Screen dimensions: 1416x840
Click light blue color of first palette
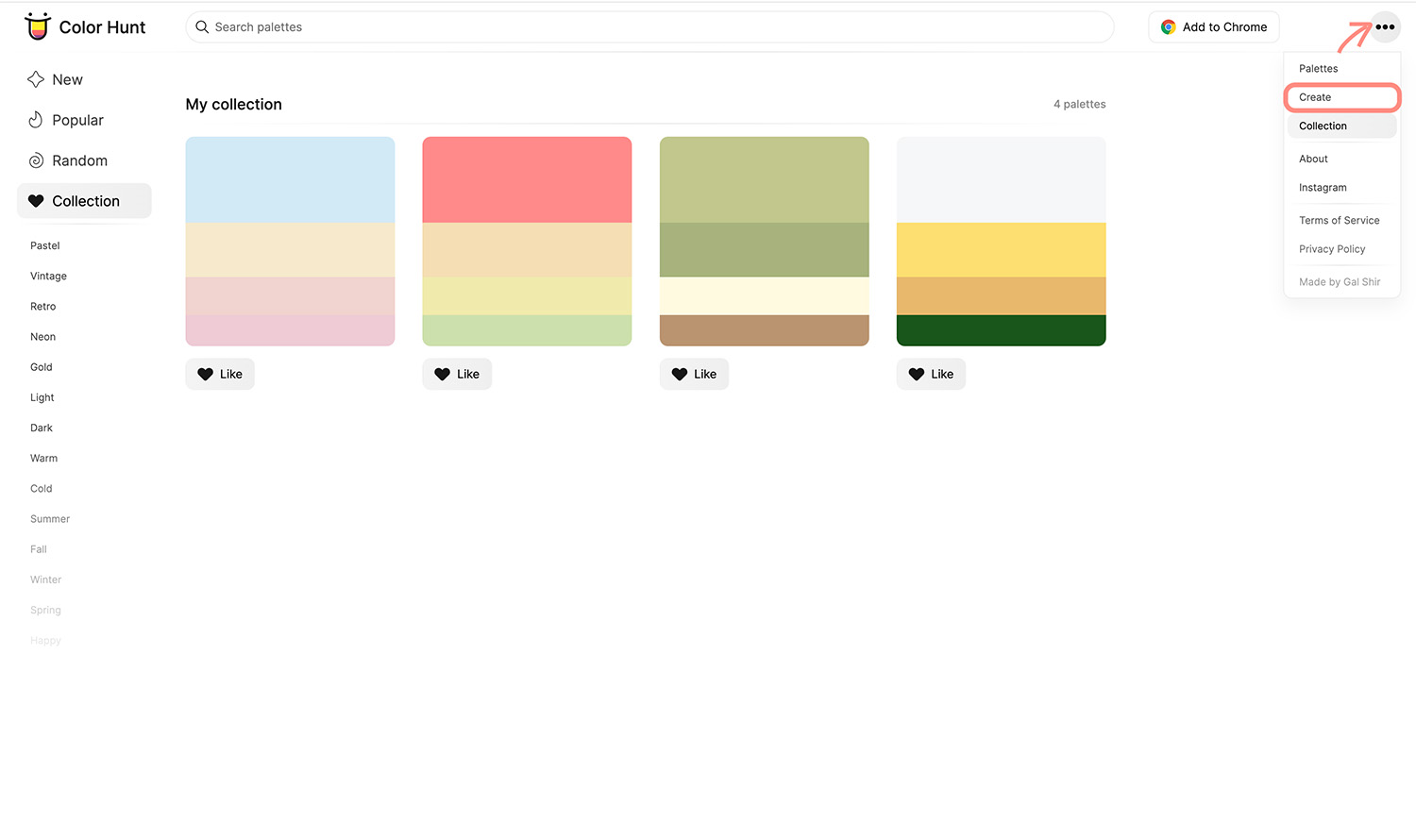coord(290,179)
